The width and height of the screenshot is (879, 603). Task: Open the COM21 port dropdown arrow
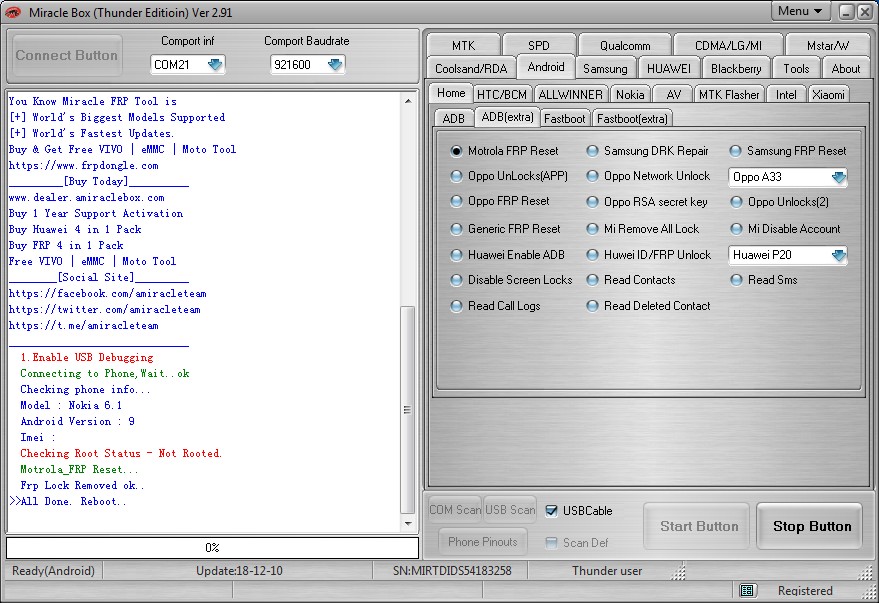215,64
